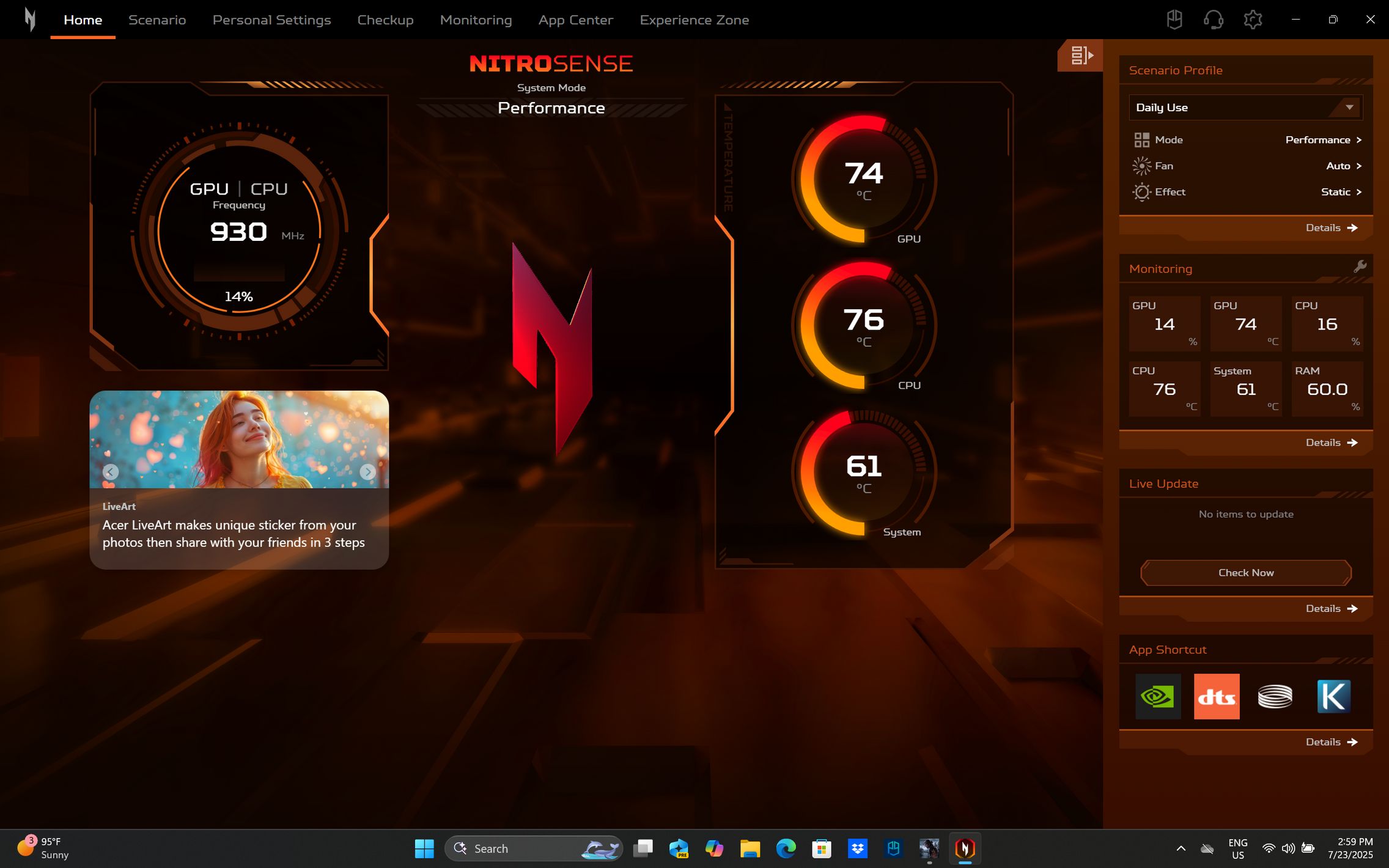This screenshot has height=868, width=1389.
Task: Open the Personal Settings tab
Action: click(x=271, y=20)
